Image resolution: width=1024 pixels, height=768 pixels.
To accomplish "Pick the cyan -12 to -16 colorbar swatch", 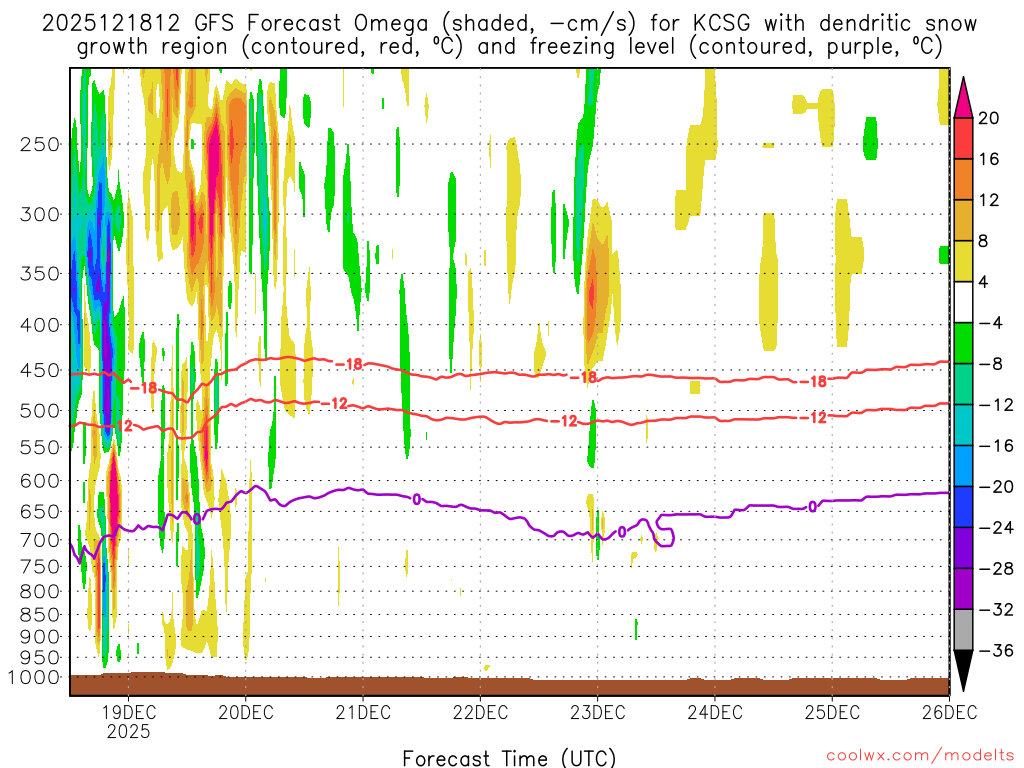I will point(963,425).
